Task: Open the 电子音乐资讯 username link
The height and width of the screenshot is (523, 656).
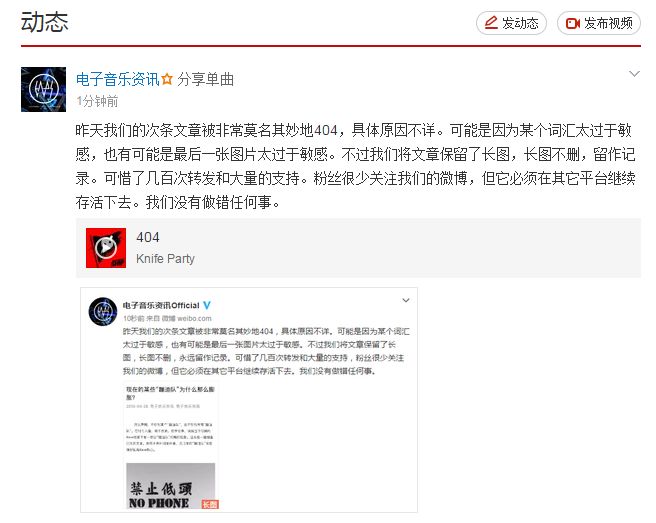Action: (x=118, y=79)
